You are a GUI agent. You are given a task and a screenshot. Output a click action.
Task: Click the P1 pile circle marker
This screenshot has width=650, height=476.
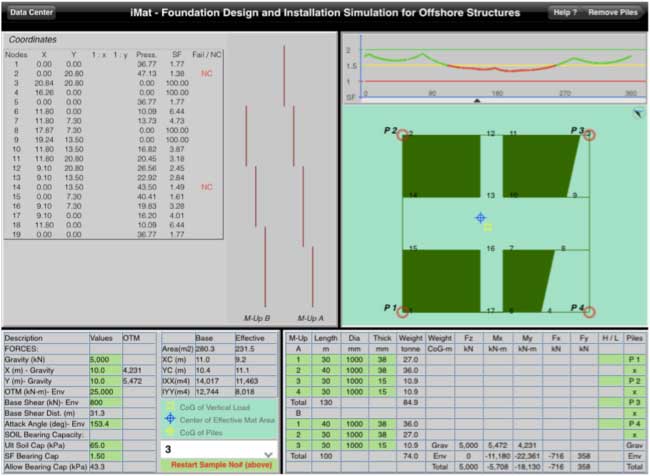[x=403, y=311]
